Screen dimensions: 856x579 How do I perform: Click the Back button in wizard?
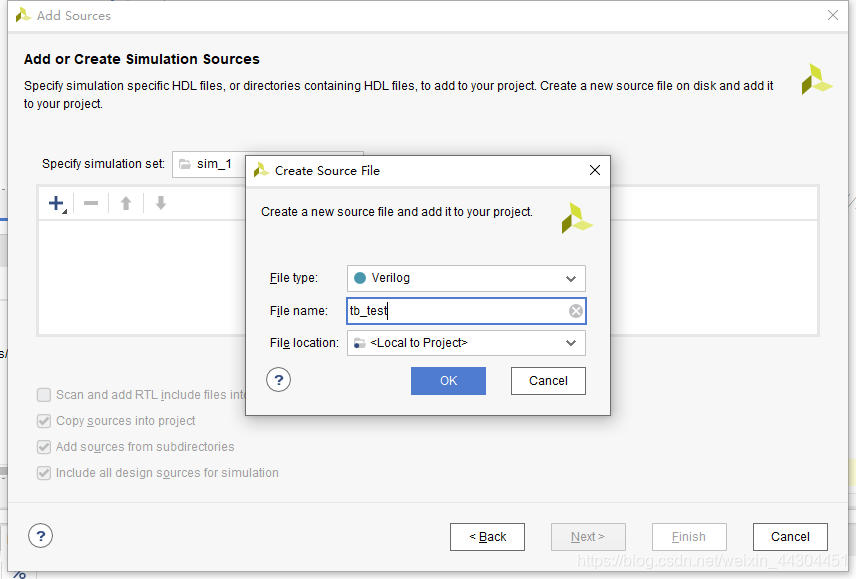[488, 537]
